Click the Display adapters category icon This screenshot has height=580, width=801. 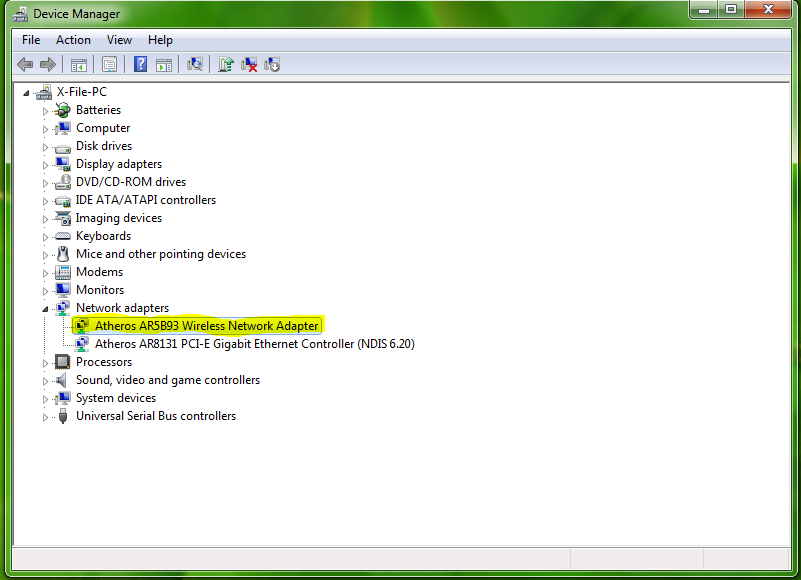(63, 164)
